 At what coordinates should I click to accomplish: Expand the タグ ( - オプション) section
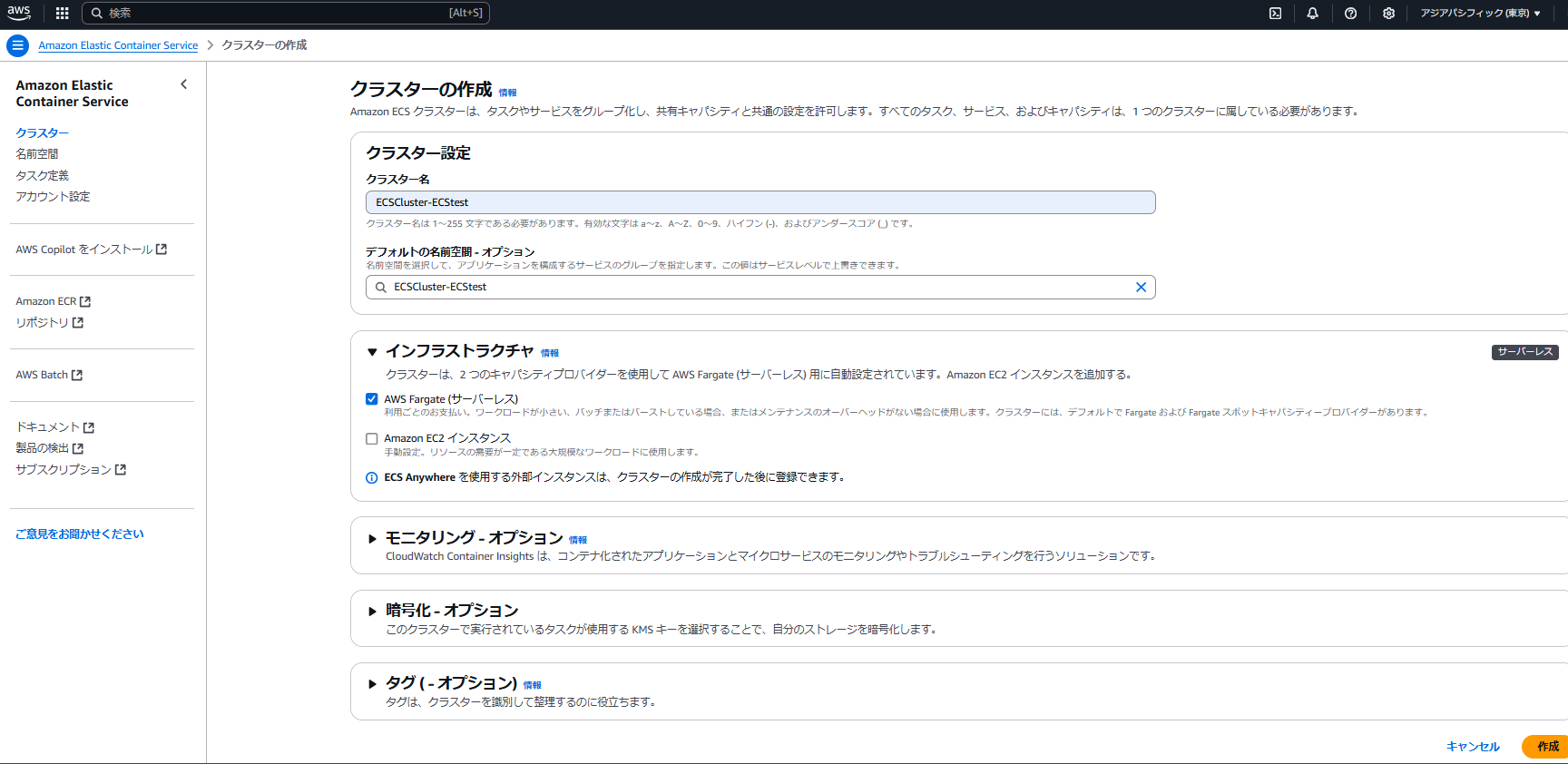click(x=372, y=683)
